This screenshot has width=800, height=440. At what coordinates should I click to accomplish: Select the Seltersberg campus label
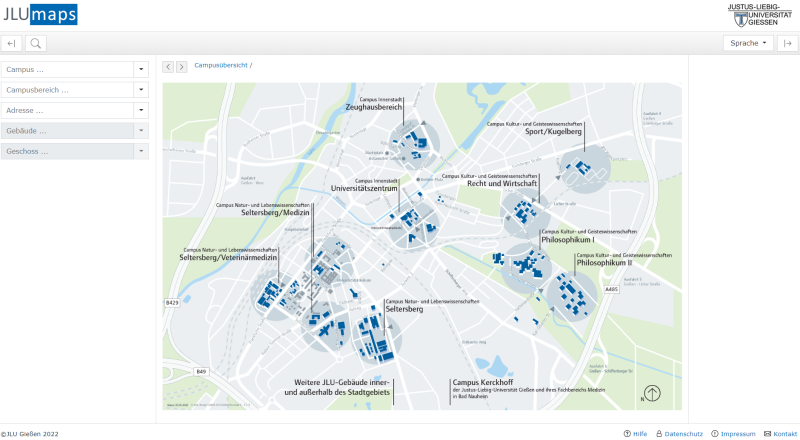(404, 309)
